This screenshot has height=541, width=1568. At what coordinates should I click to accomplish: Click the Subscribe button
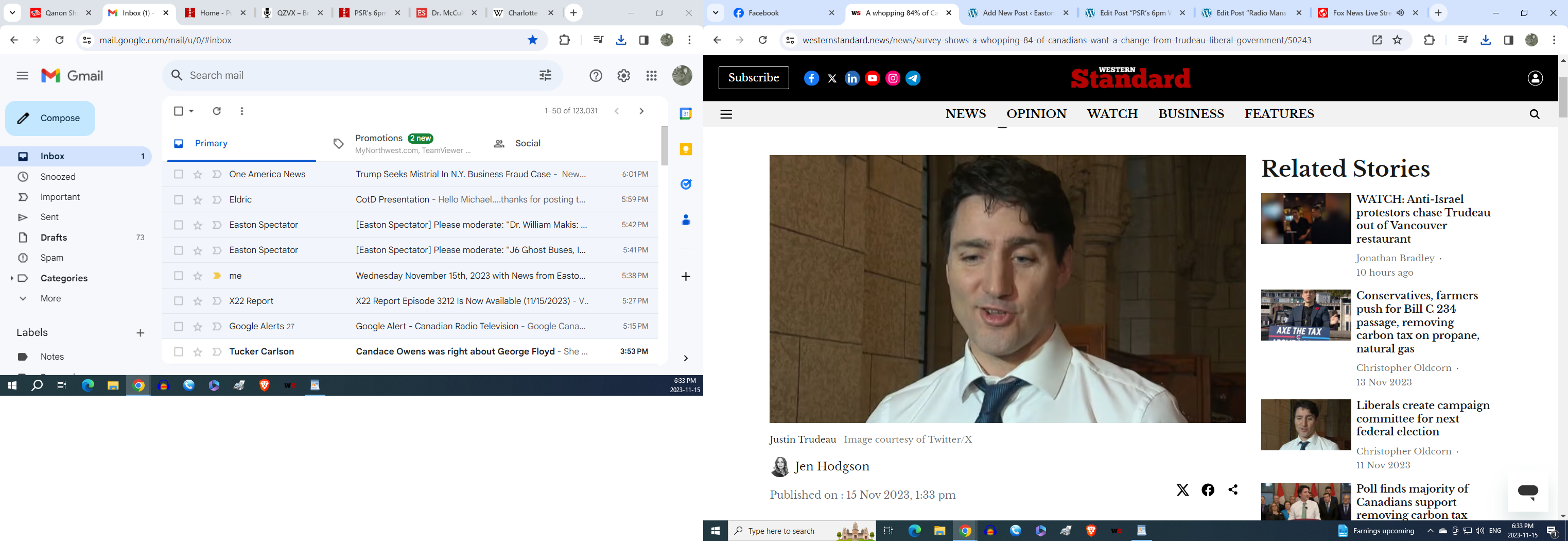coord(753,78)
